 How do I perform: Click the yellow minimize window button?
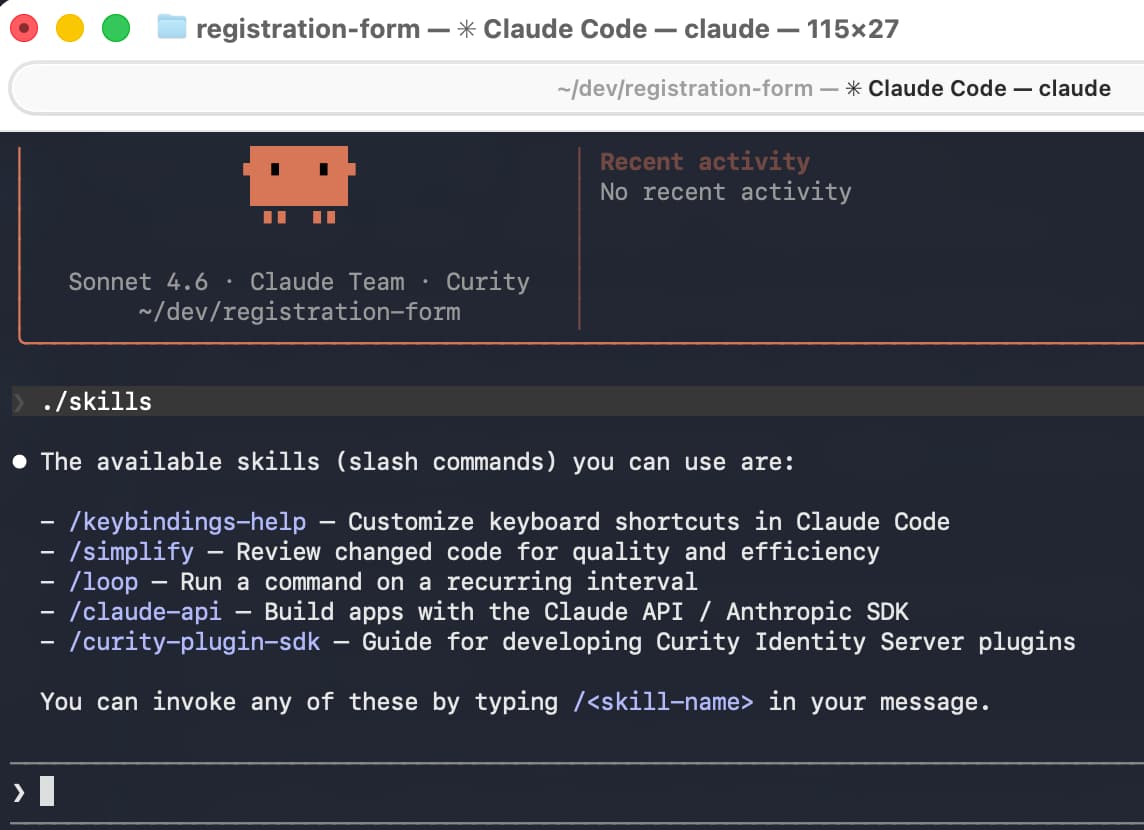70,28
